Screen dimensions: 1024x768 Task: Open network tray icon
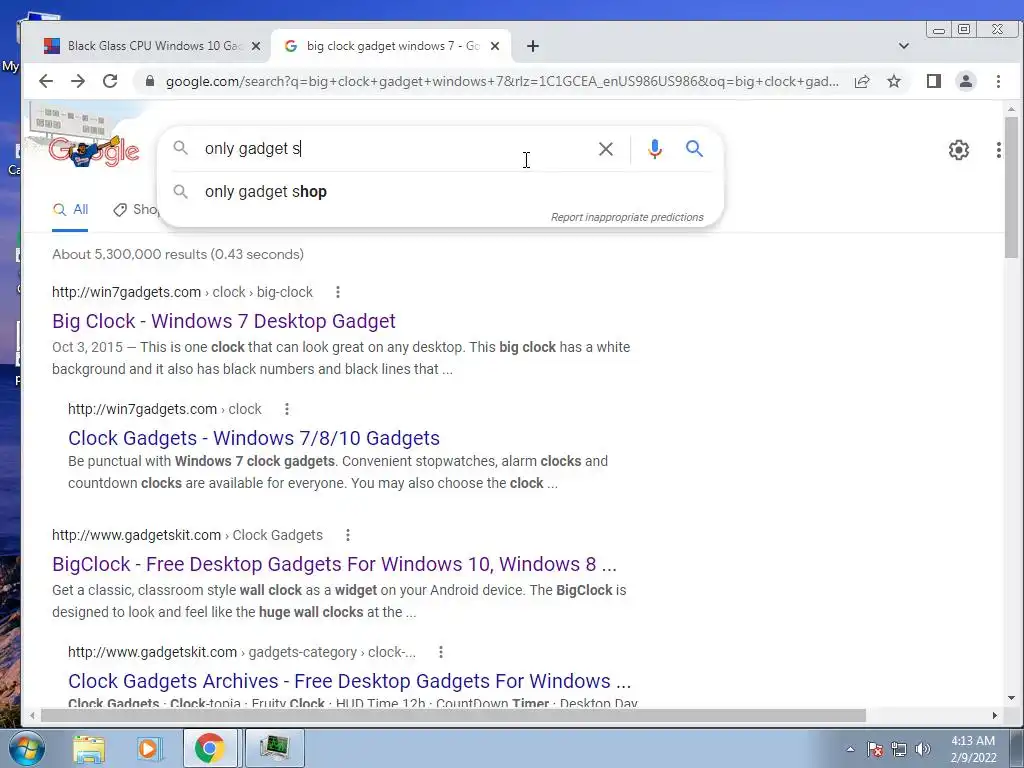(899, 749)
